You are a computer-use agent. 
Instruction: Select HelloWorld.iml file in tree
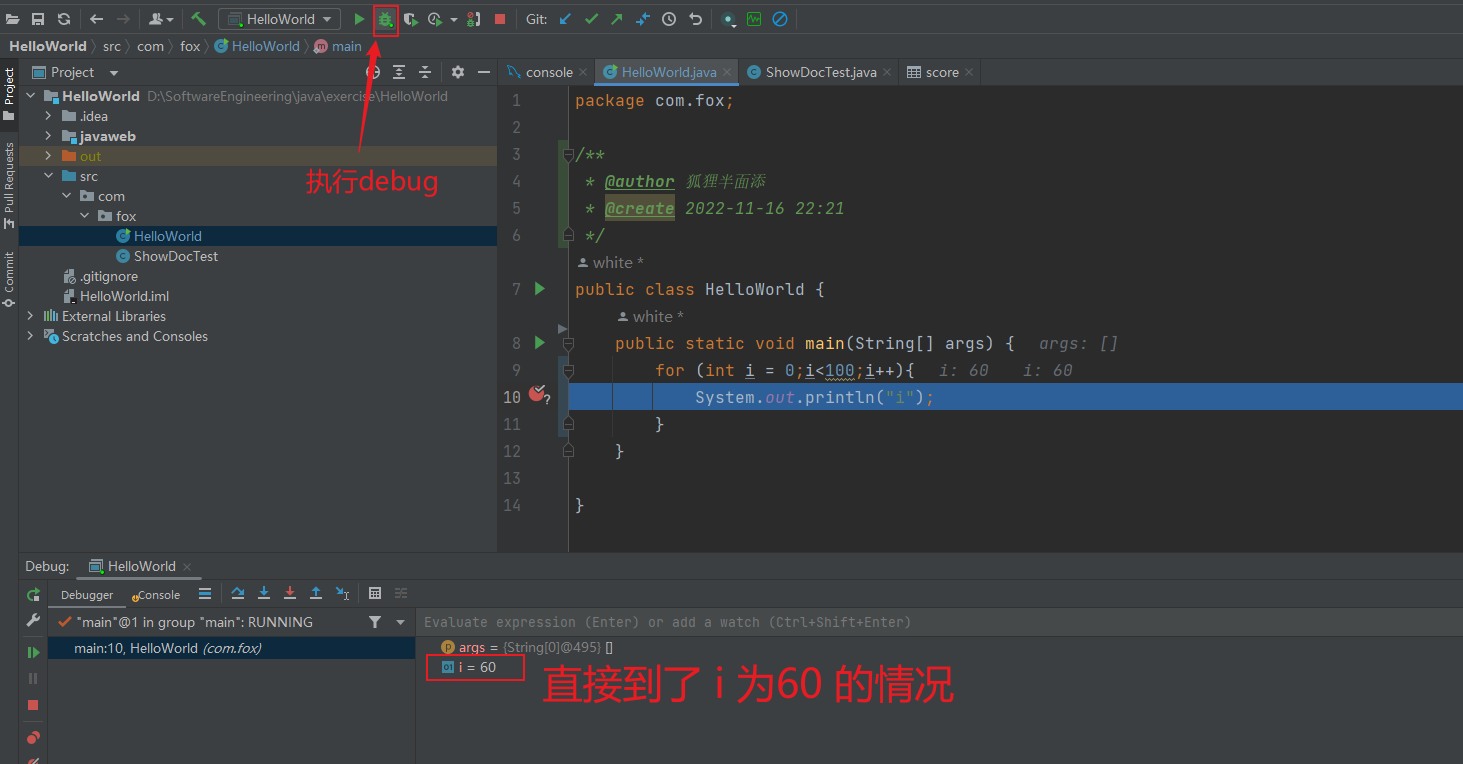point(125,296)
